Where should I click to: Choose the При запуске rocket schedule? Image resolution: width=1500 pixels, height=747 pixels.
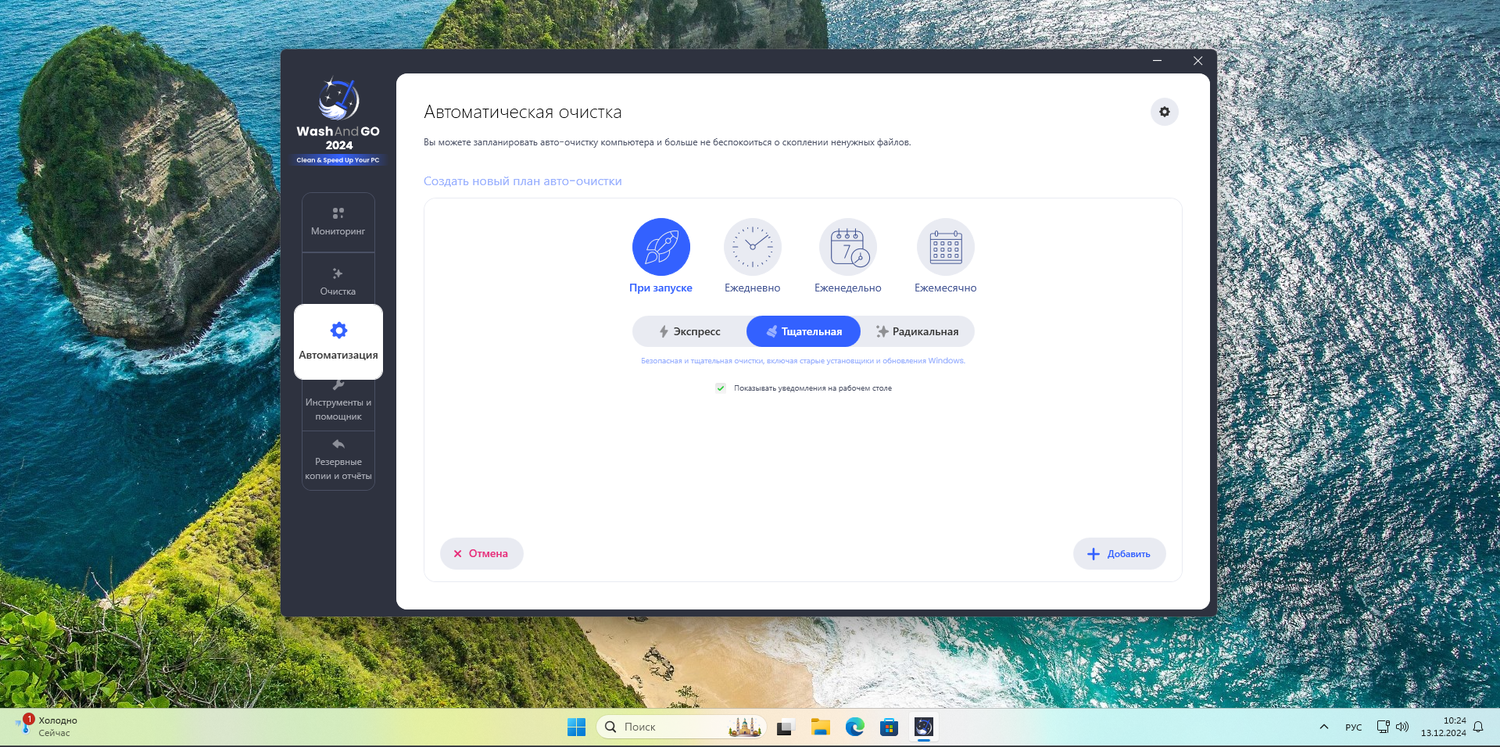[661, 256]
